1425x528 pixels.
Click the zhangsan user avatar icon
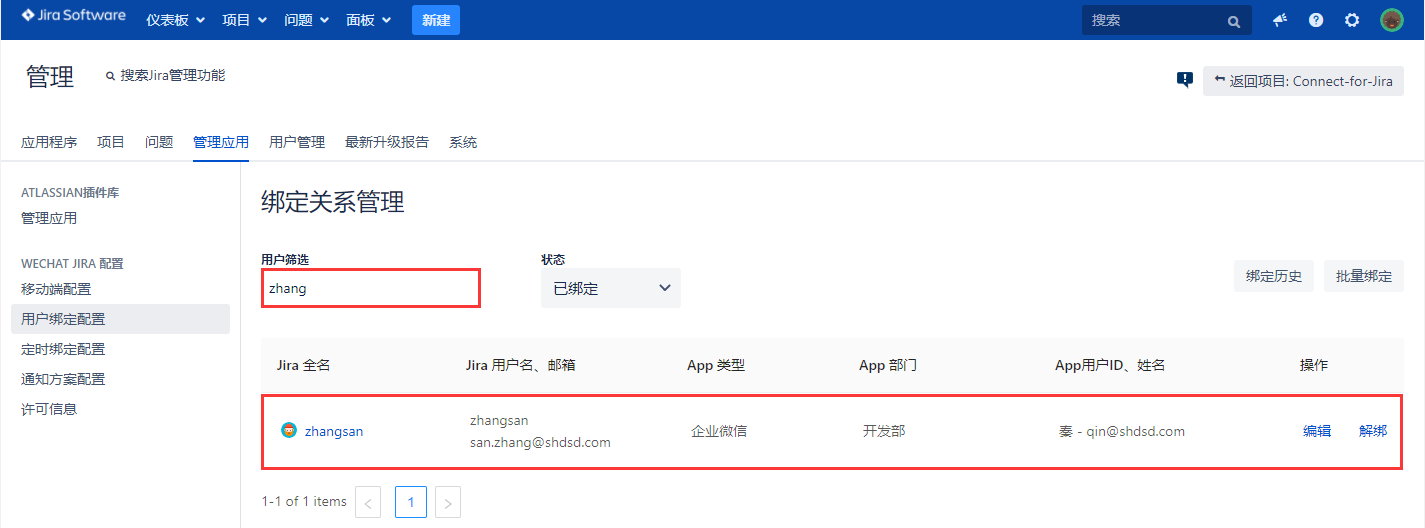(289, 431)
